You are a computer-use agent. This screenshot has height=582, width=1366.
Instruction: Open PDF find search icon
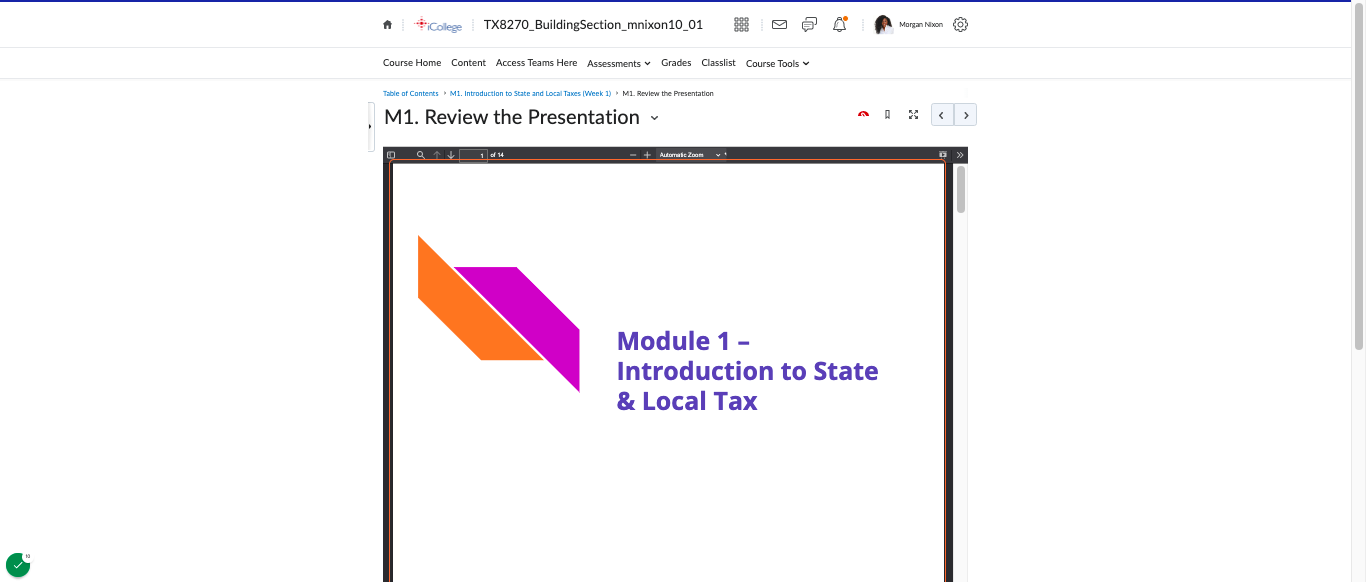(x=421, y=155)
